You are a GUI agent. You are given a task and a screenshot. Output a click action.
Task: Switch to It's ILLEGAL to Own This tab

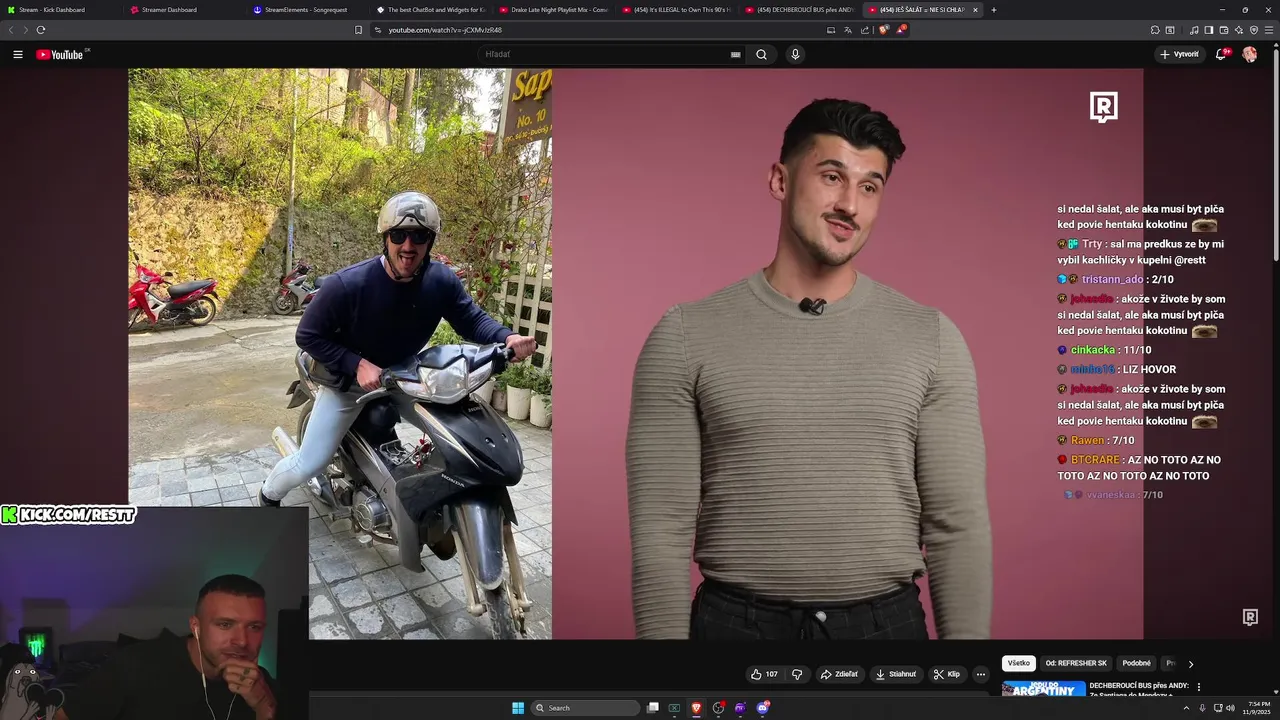[x=677, y=10]
